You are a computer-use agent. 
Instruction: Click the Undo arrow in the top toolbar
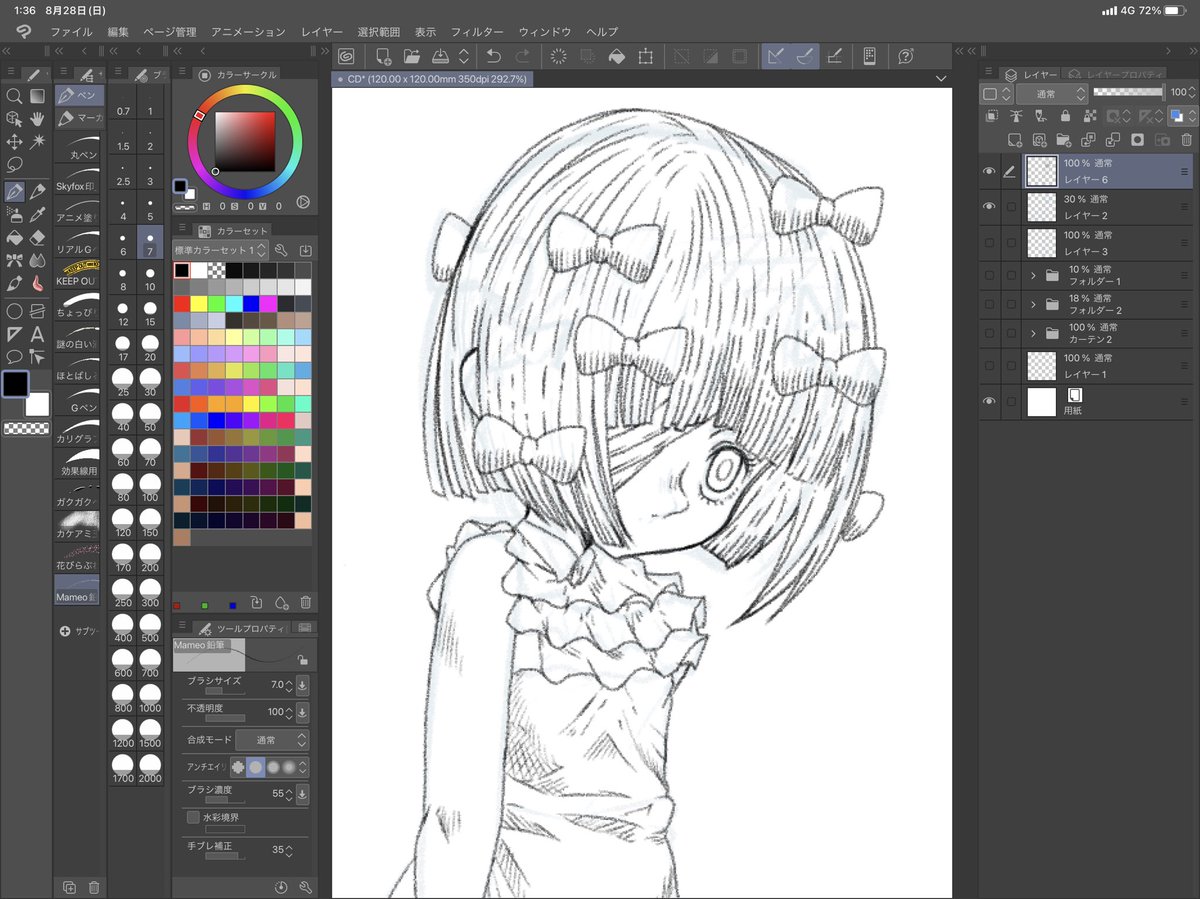point(495,57)
